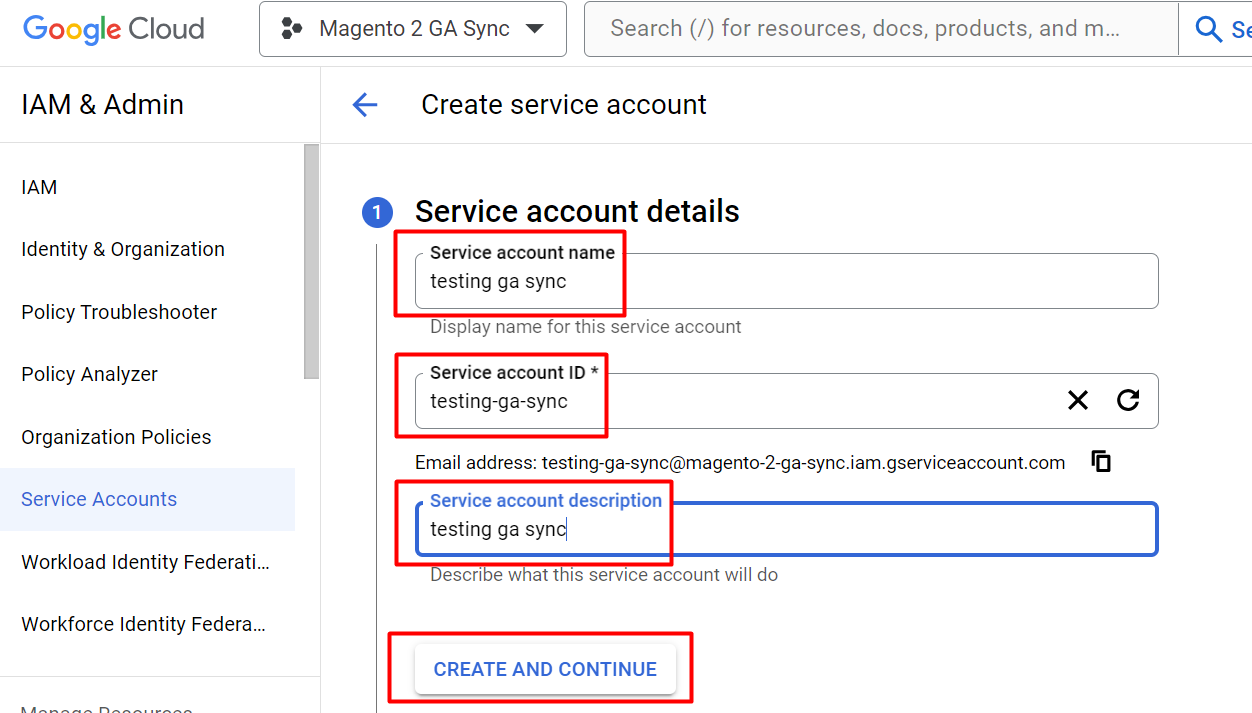Regenerate the Service account ID with refresh icon
Screen dimensions: 1252x713
pyautogui.click(x=1128, y=401)
